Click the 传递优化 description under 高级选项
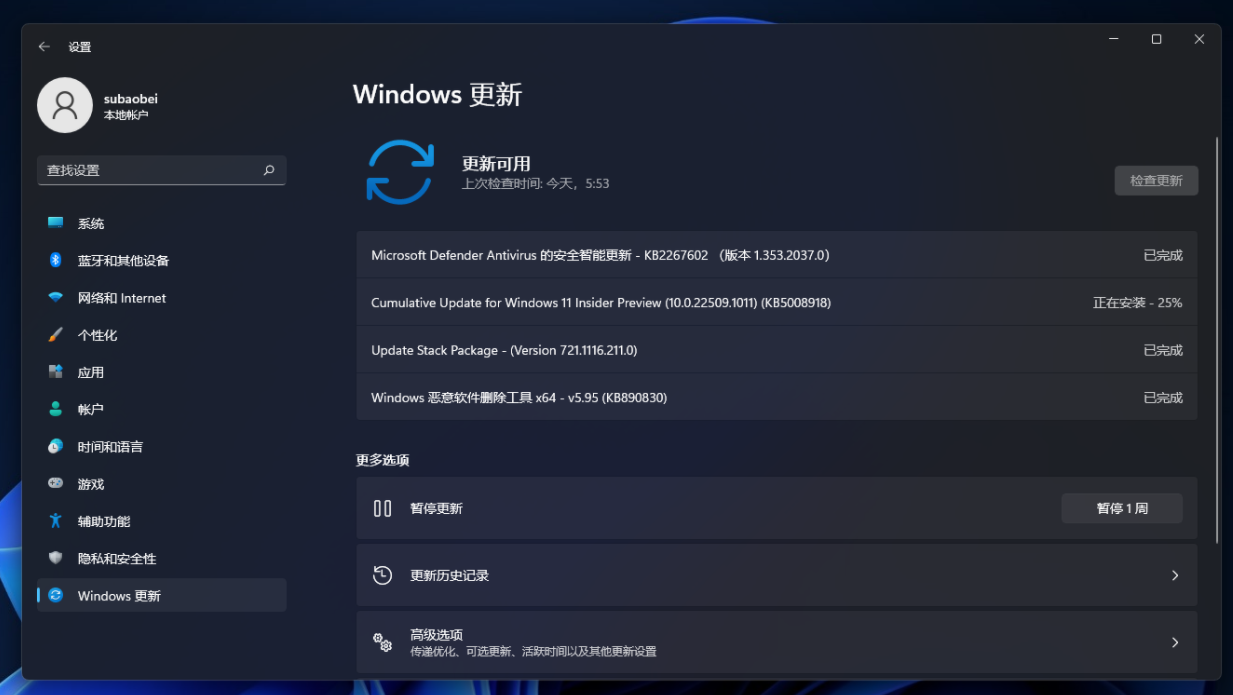This screenshot has width=1233, height=695. point(533,651)
